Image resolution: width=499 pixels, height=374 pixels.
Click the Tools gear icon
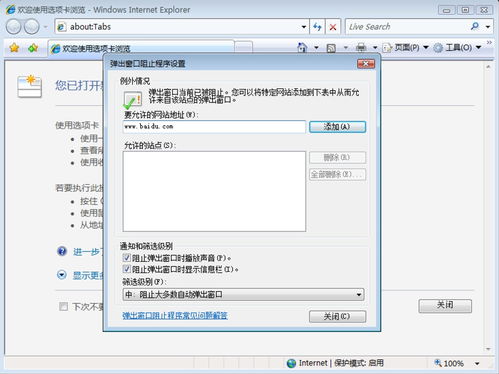[x=438, y=48]
